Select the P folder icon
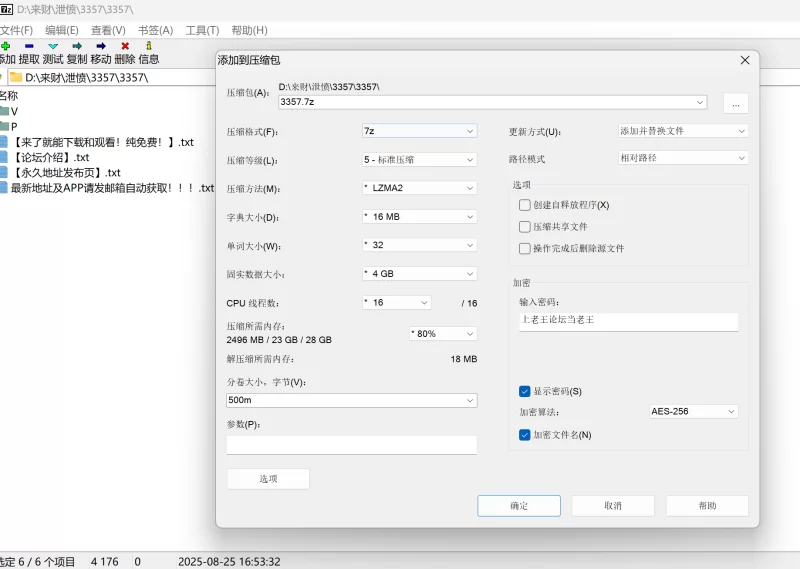The image size is (800, 569). [5, 127]
